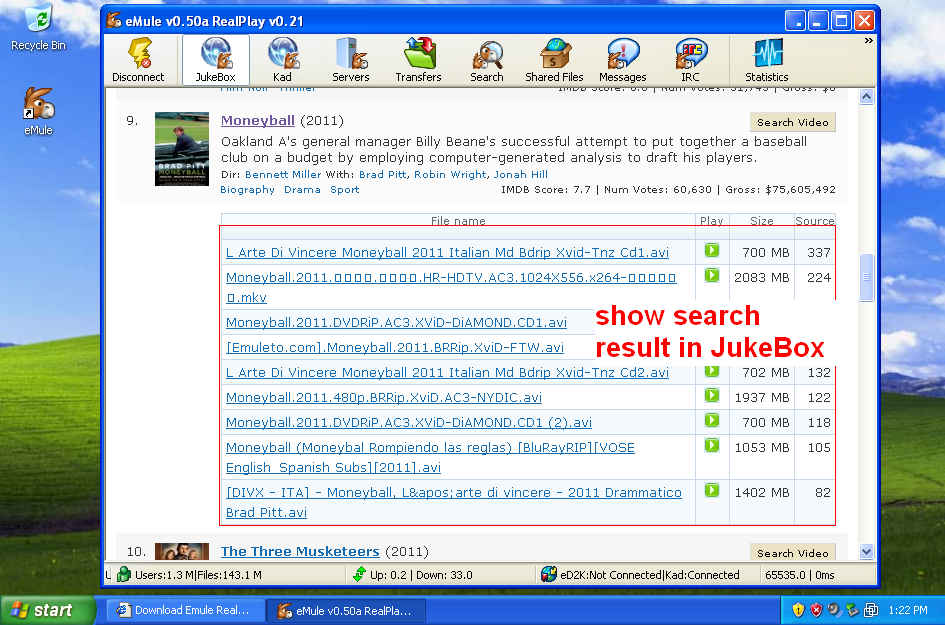Click The Three Musketeers poster thumbnail
This screenshot has height=625, width=945.
182,551
